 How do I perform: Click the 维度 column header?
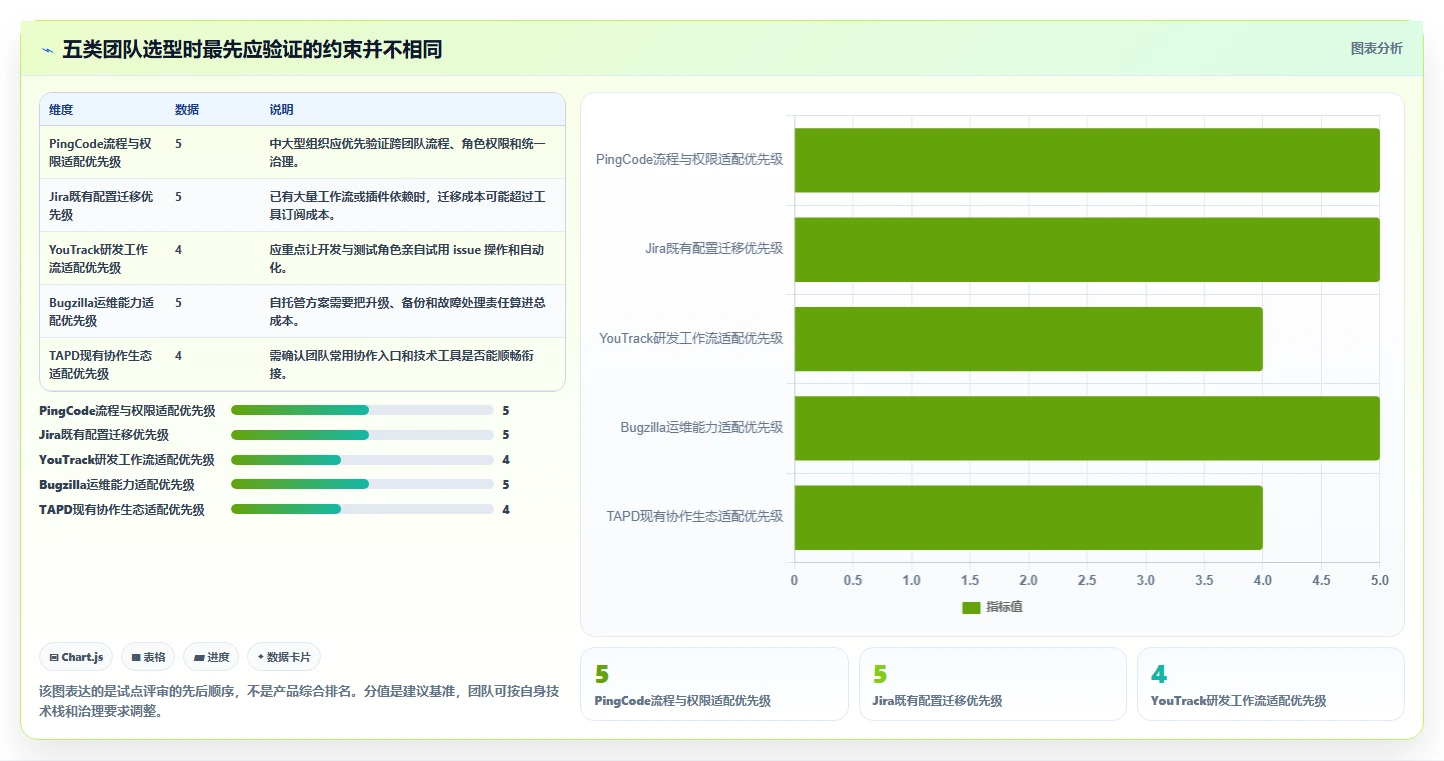pyautogui.click(x=61, y=110)
